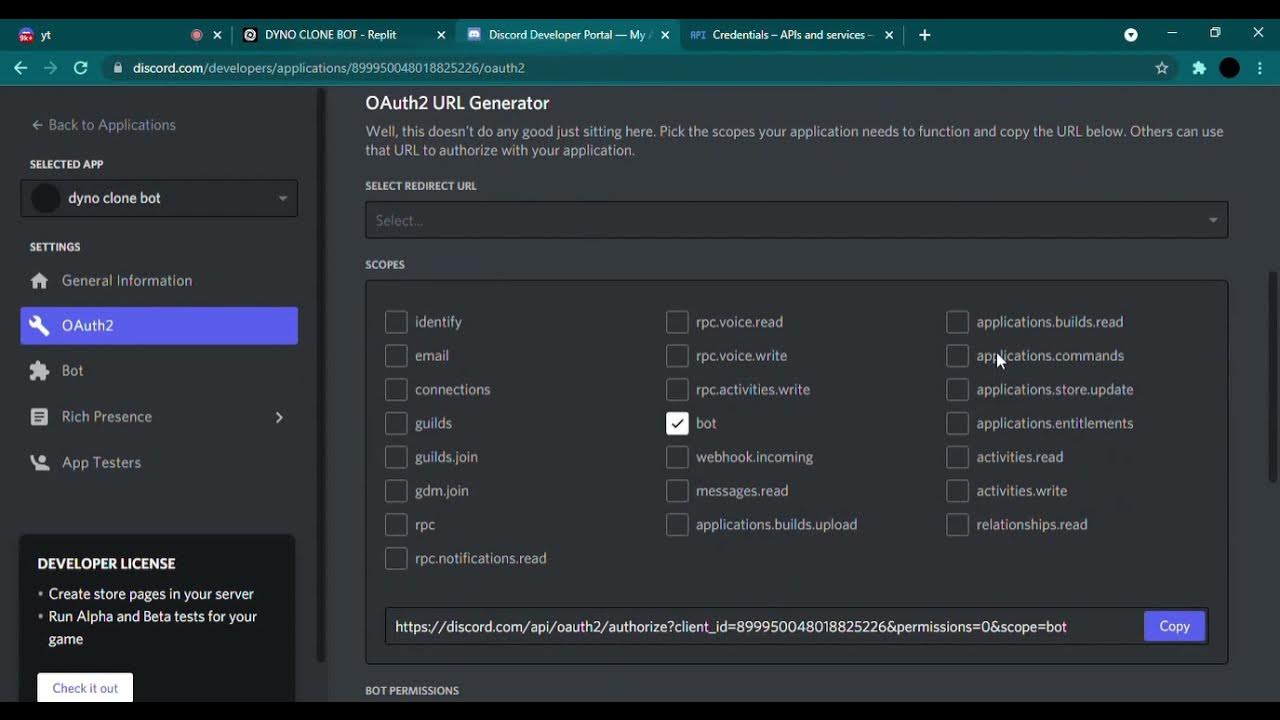
Task: Check the connections scope
Action: 396,390
